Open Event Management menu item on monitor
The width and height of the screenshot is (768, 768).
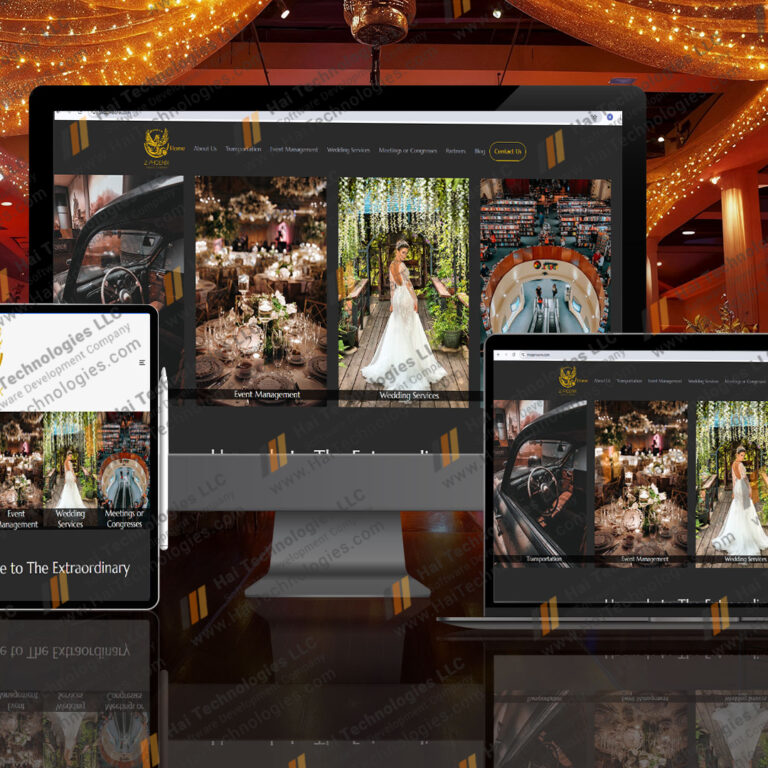(x=294, y=150)
